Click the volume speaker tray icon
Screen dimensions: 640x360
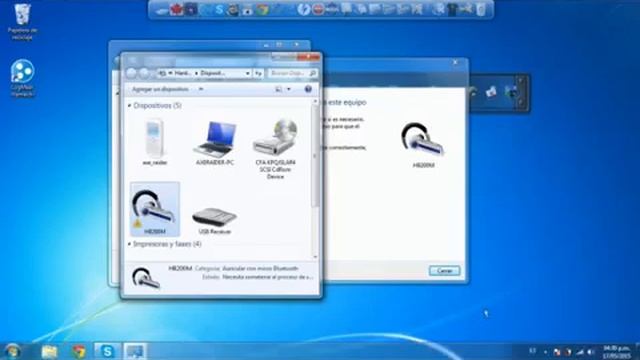click(591, 351)
